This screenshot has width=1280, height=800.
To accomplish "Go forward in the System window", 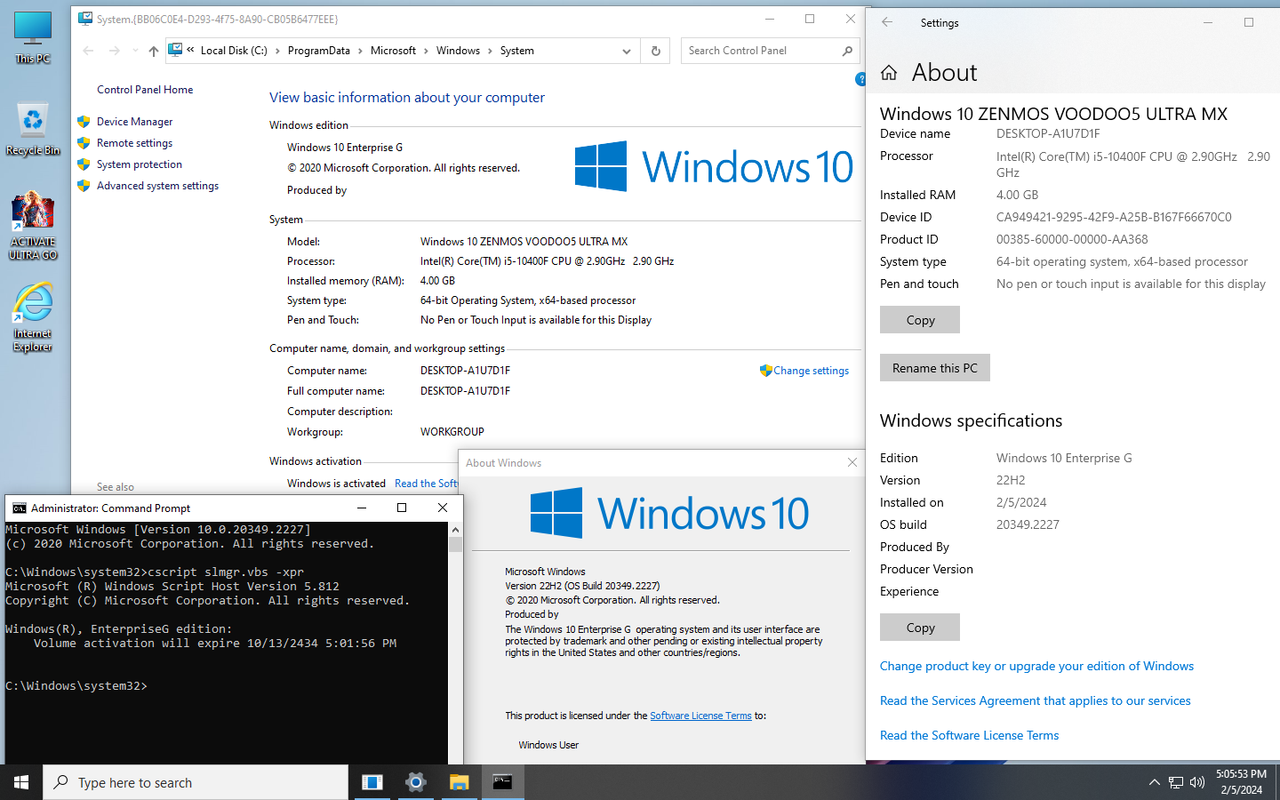I will click(x=115, y=51).
